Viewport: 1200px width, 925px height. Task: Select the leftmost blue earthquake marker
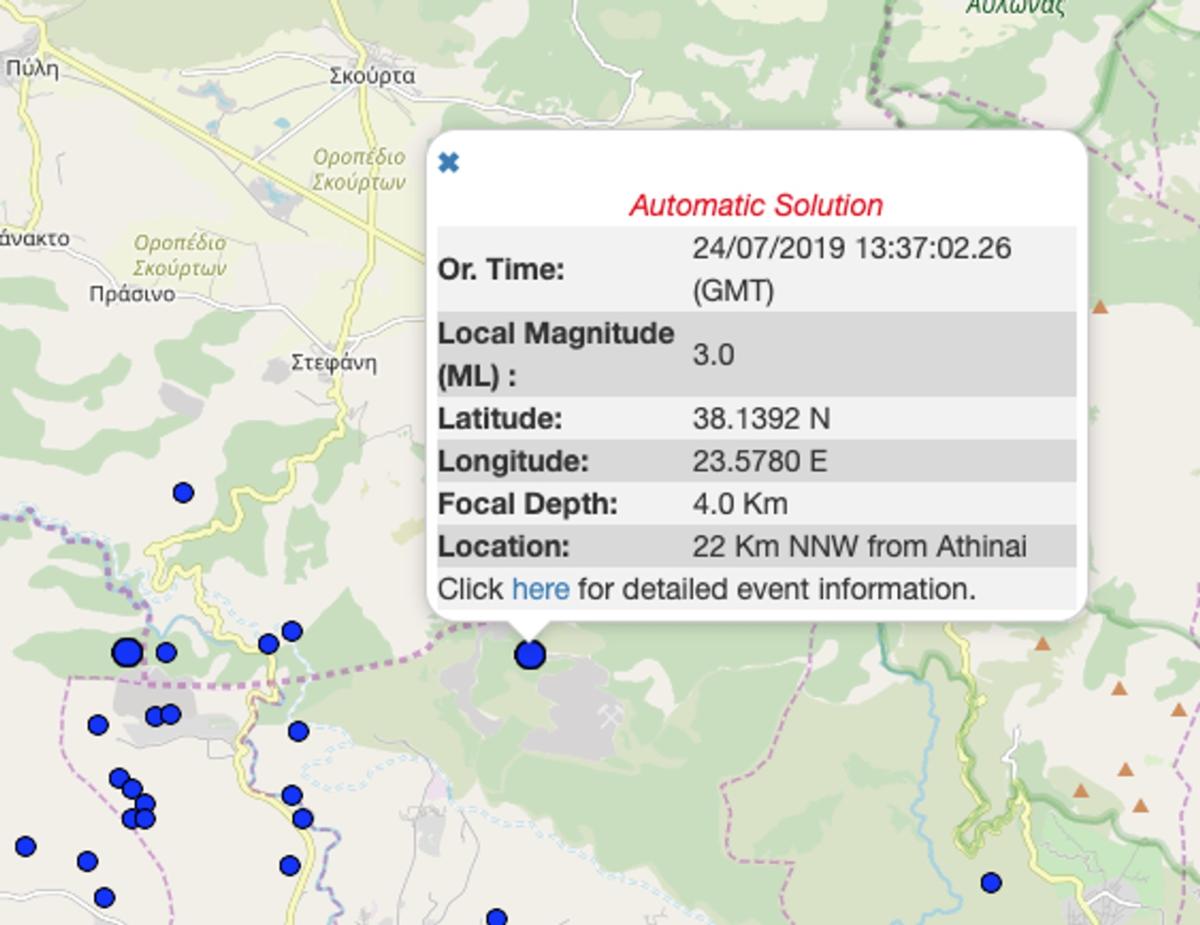26,847
